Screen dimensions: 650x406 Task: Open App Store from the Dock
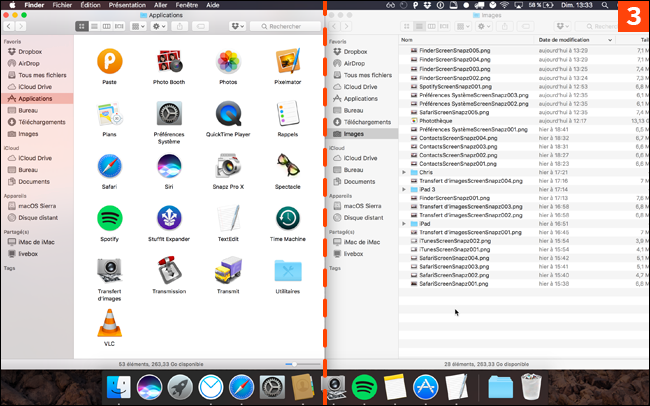[x=425, y=387]
